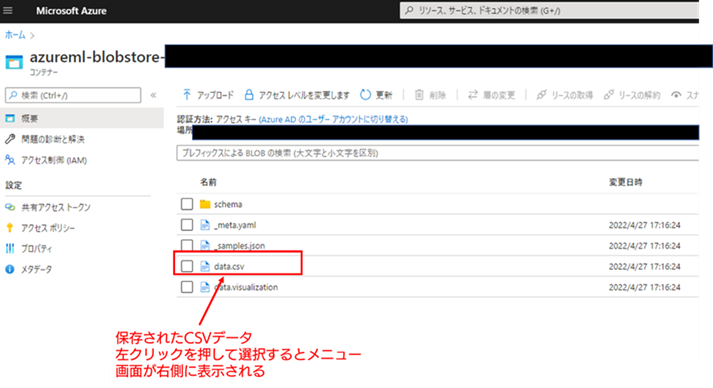The image size is (713, 388).
Task: Click the yellow schema folder icon
Action: click(x=205, y=204)
